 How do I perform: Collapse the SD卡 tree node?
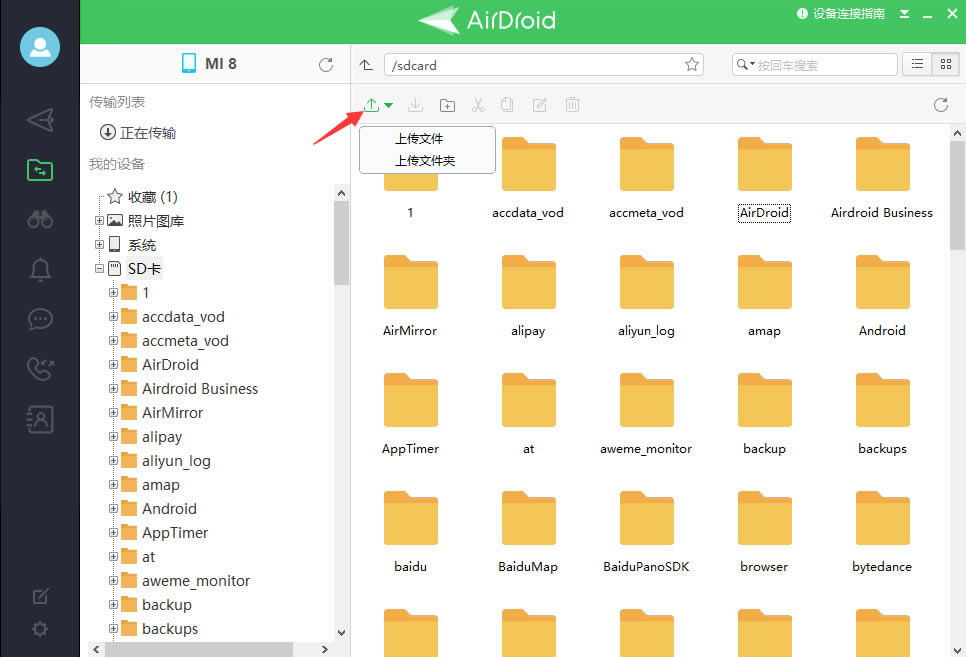[99, 268]
